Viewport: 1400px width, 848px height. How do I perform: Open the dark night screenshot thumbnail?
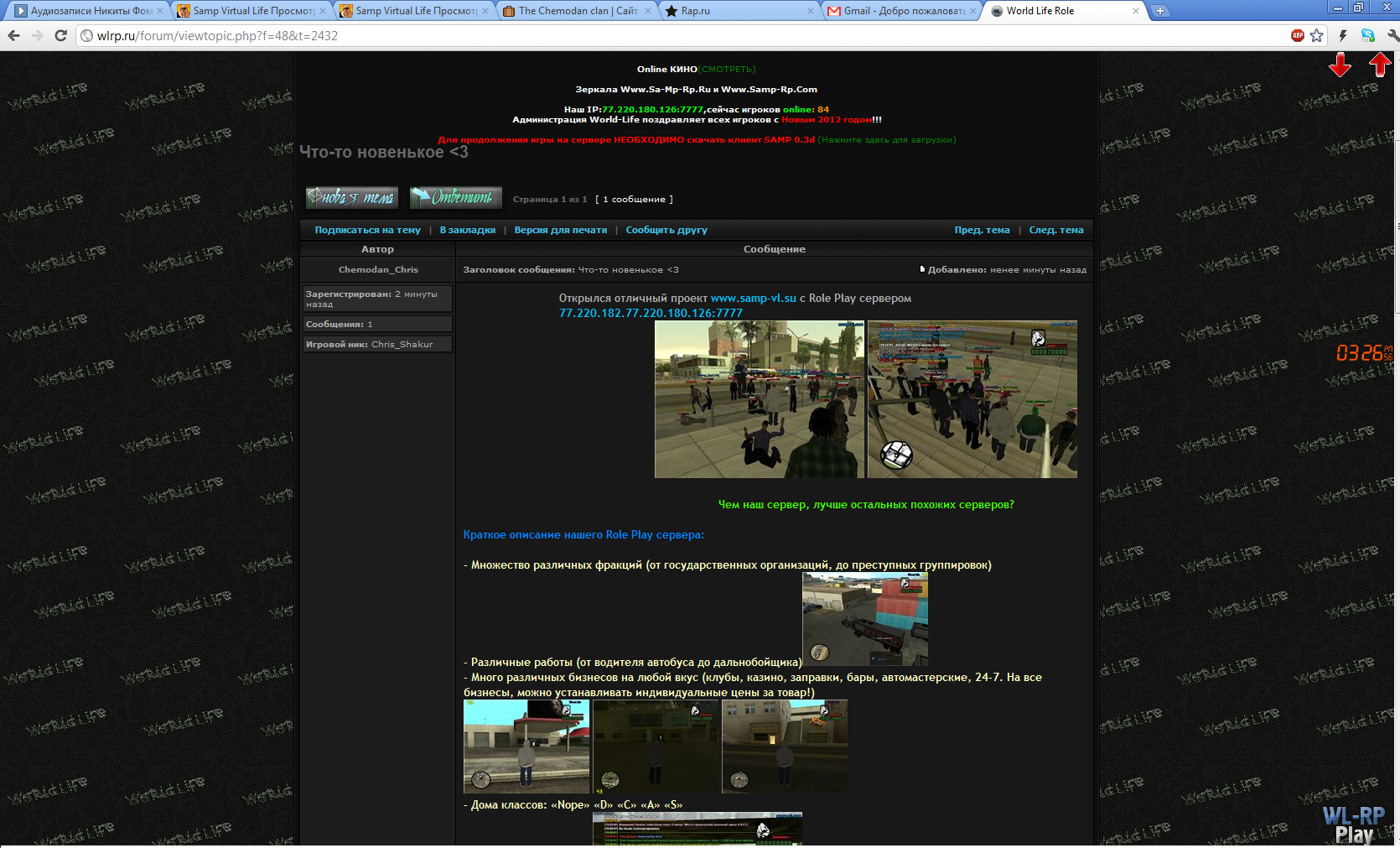[656, 747]
